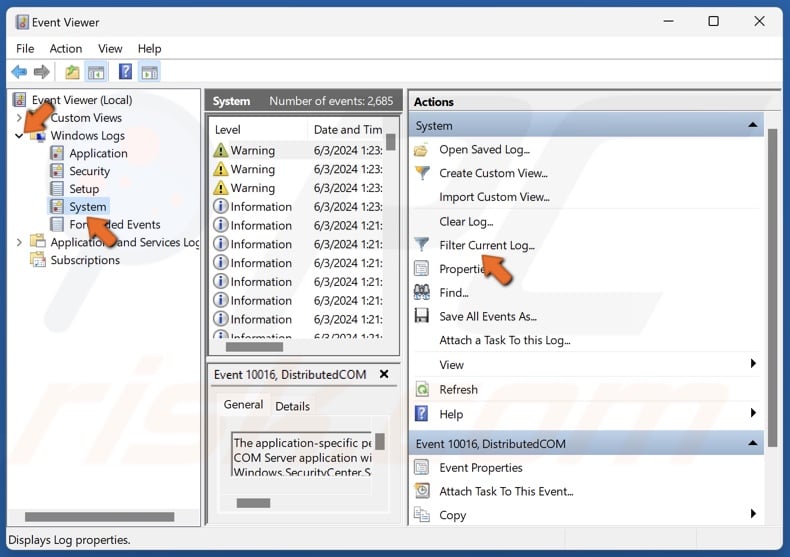Click Event Properties action text
The image size is (790, 557).
point(481,468)
